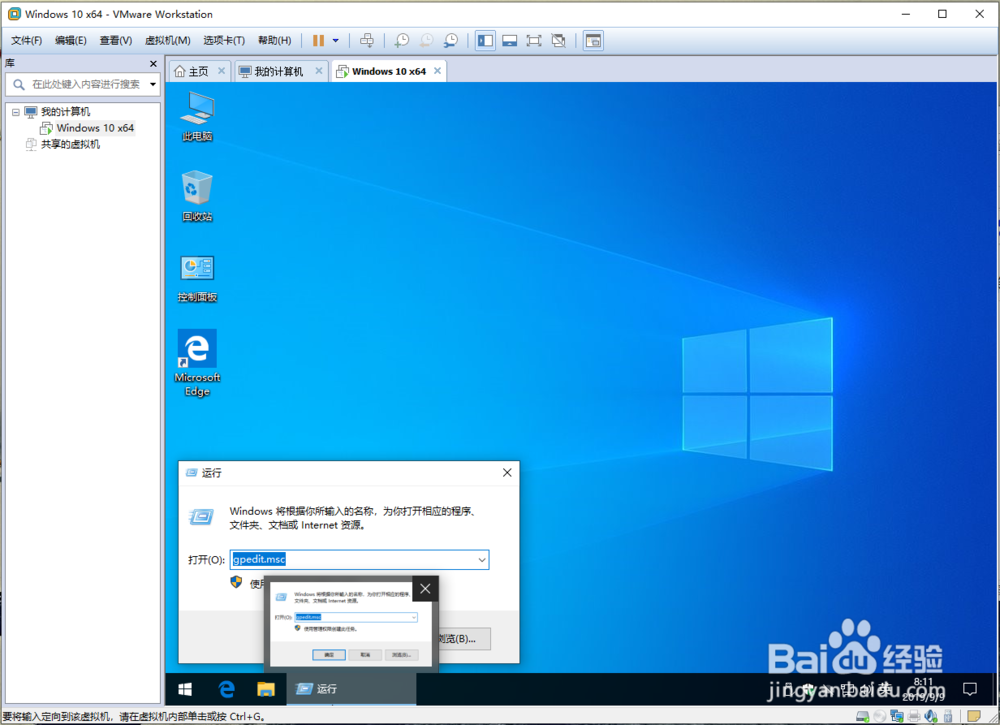Image resolution: width=1000 pixels, height=725 pixels.
Task: Launch Edge from the guest taskbar
Action: tap(226, 689)
